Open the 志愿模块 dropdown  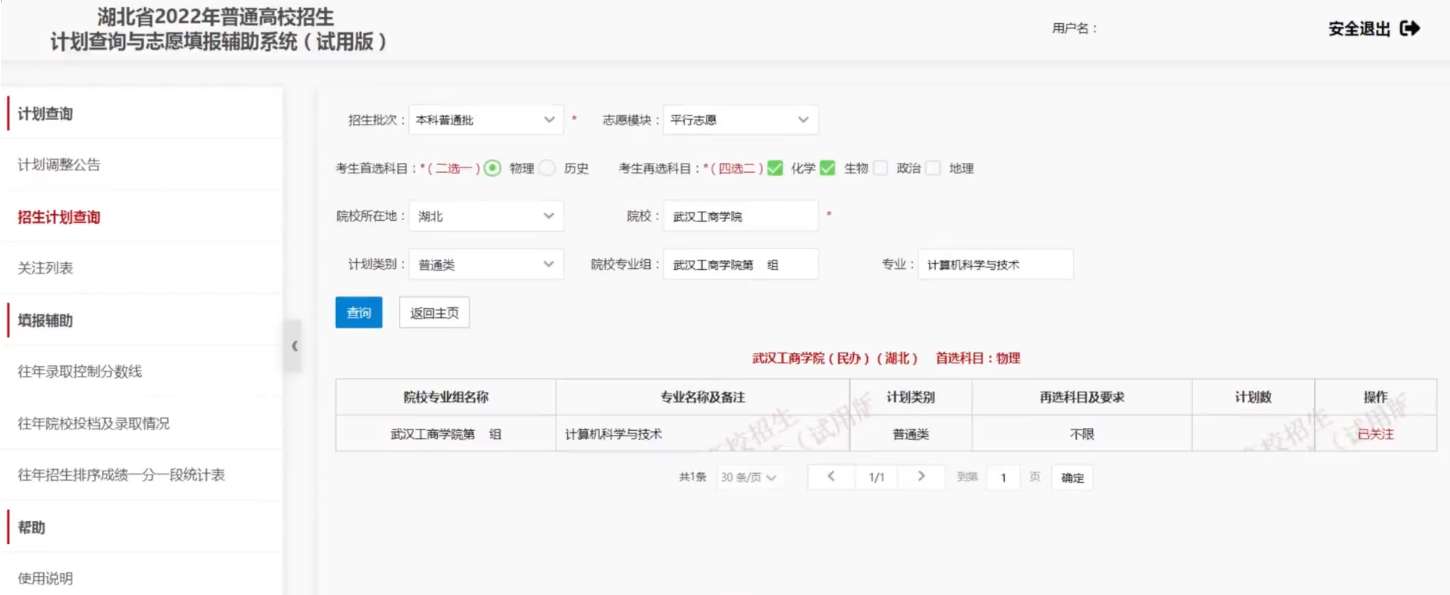(740, 120)
